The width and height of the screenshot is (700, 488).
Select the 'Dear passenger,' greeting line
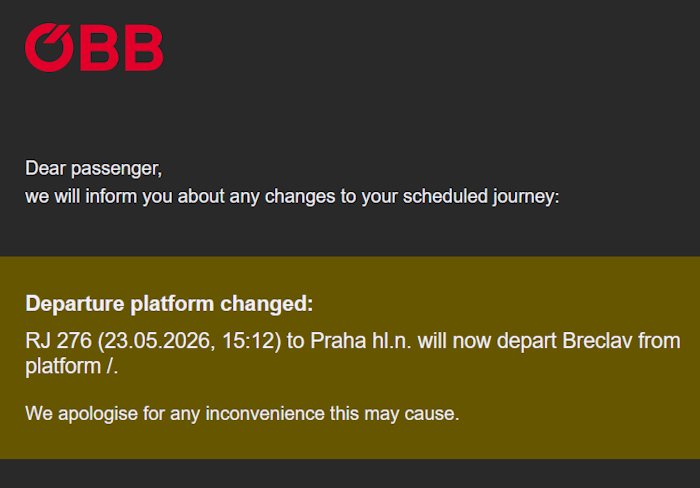pos(94,169)
